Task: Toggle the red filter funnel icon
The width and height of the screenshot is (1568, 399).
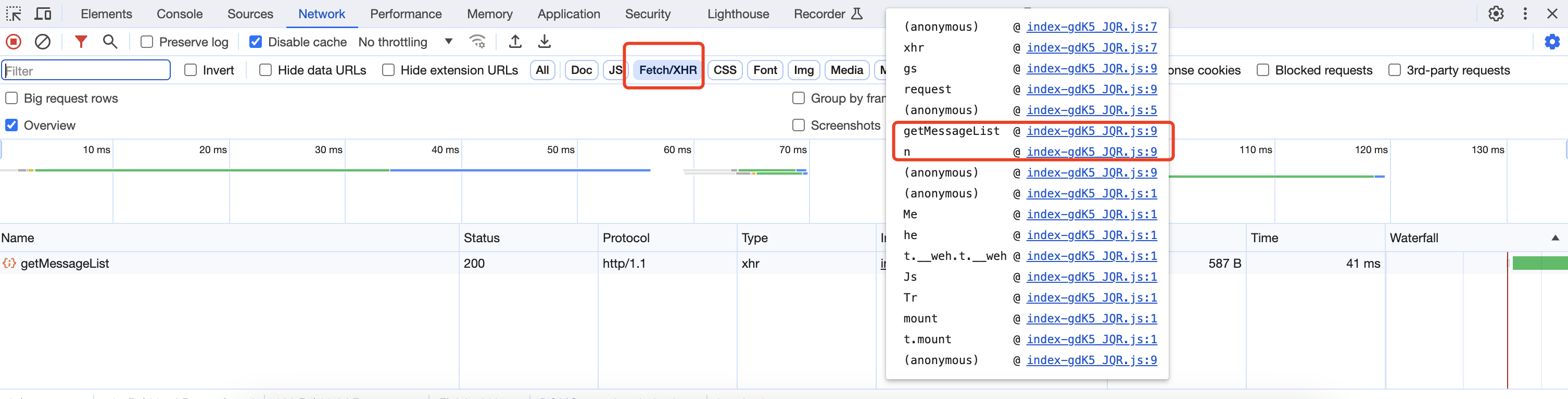Action: click(80, 42)
